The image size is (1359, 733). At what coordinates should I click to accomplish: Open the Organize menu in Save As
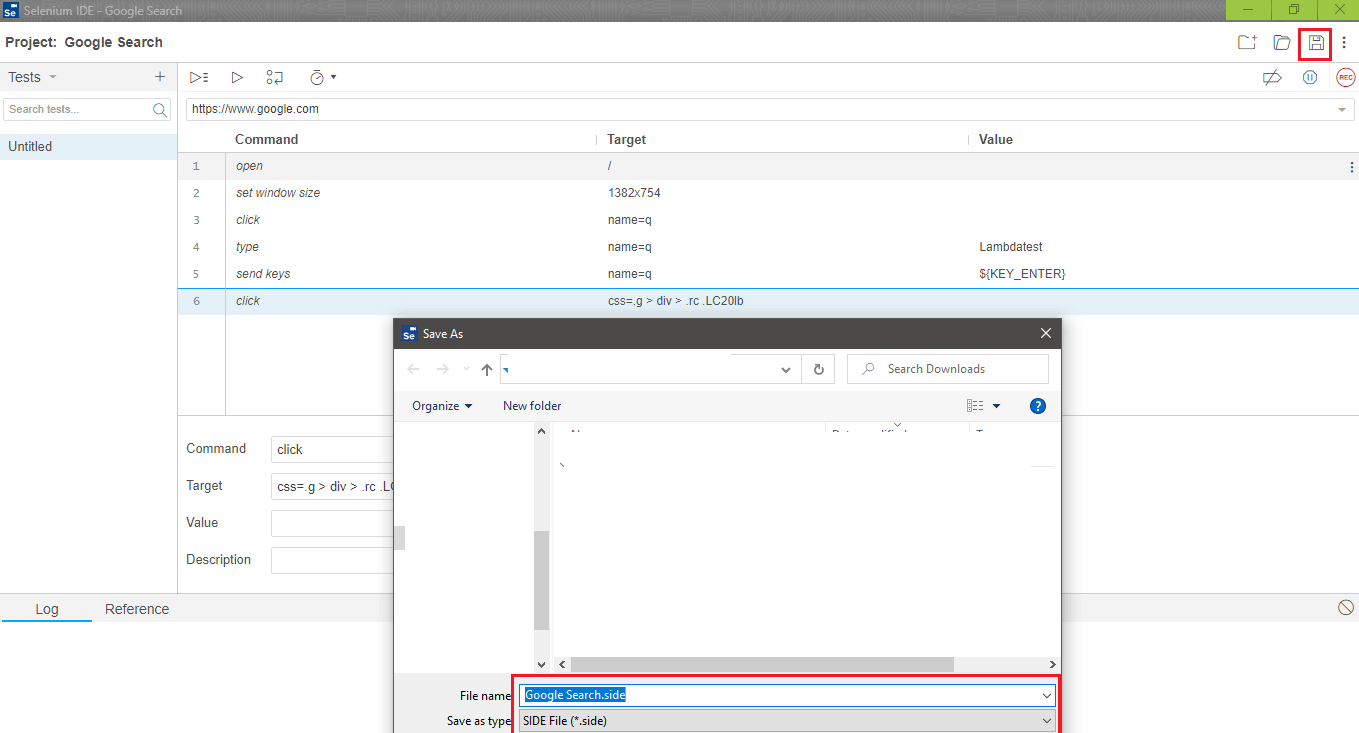coord(440,405)
